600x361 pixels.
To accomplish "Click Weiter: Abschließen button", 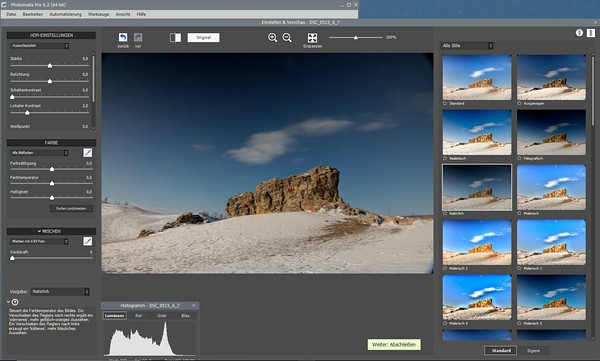I will point(394,345).
